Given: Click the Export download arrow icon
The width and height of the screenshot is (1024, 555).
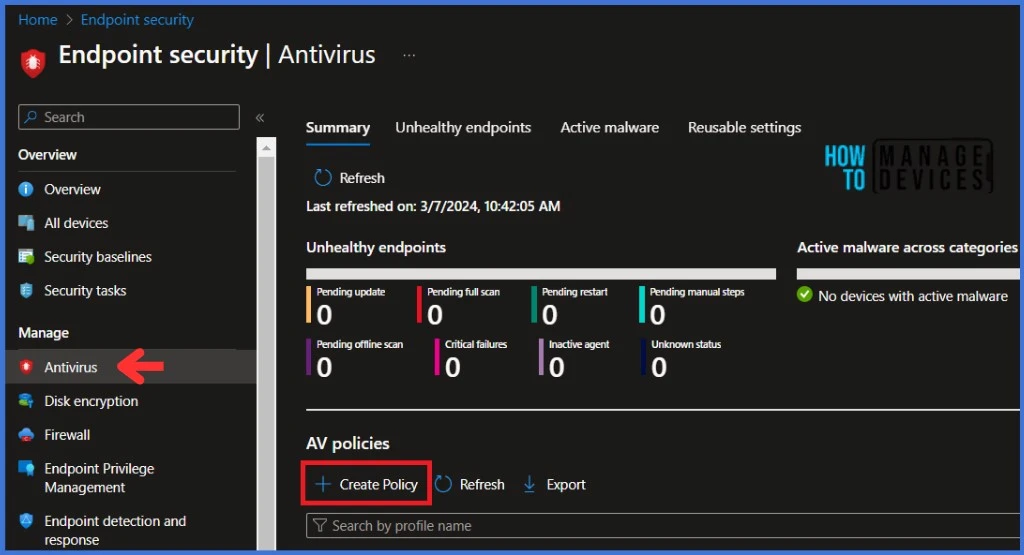Looking at the screenshot, I should click(530, 484).
